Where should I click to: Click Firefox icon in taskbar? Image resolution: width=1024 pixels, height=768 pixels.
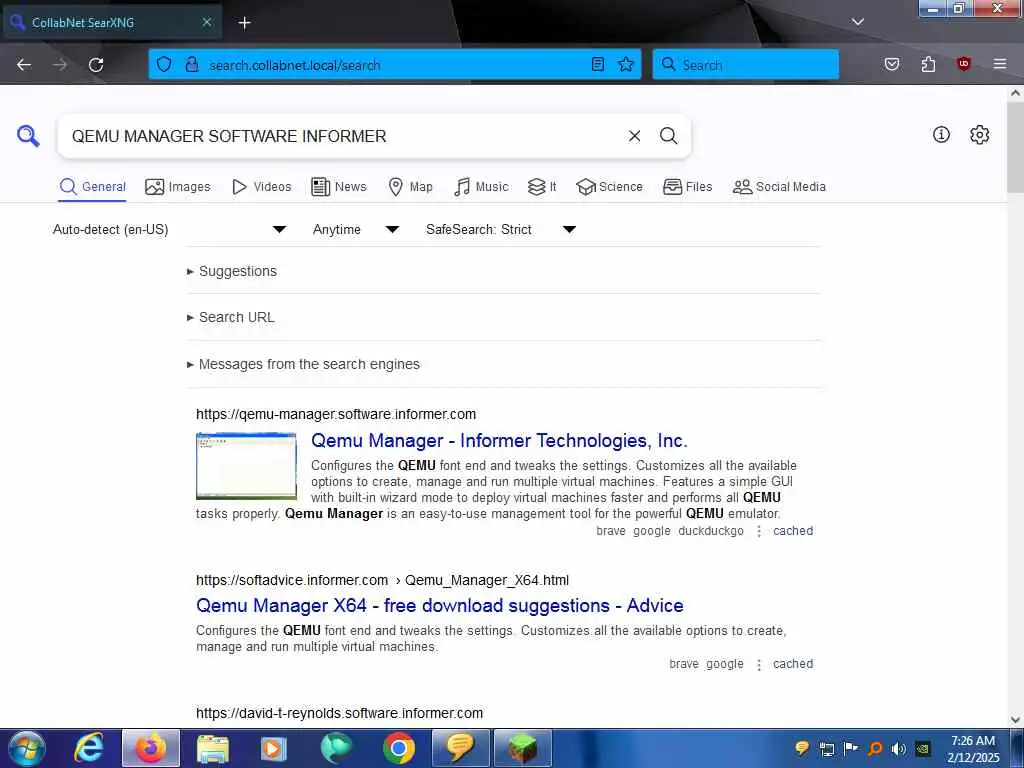[151, 748]
